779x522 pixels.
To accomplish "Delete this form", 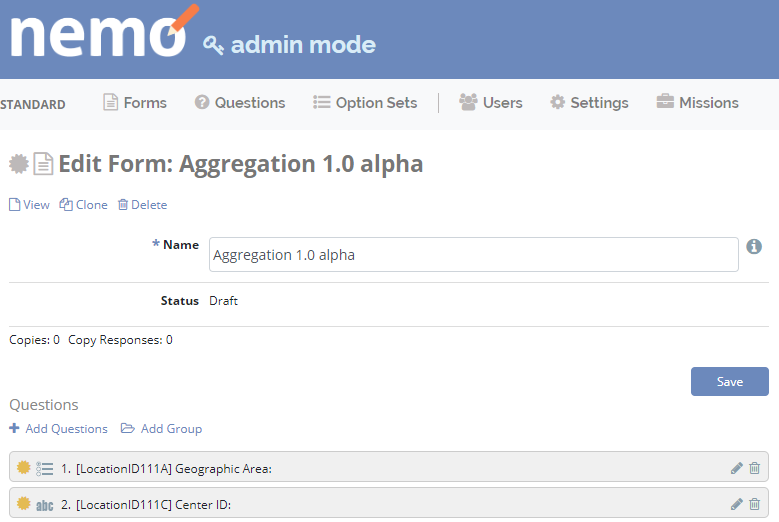I will pos(143,205).
